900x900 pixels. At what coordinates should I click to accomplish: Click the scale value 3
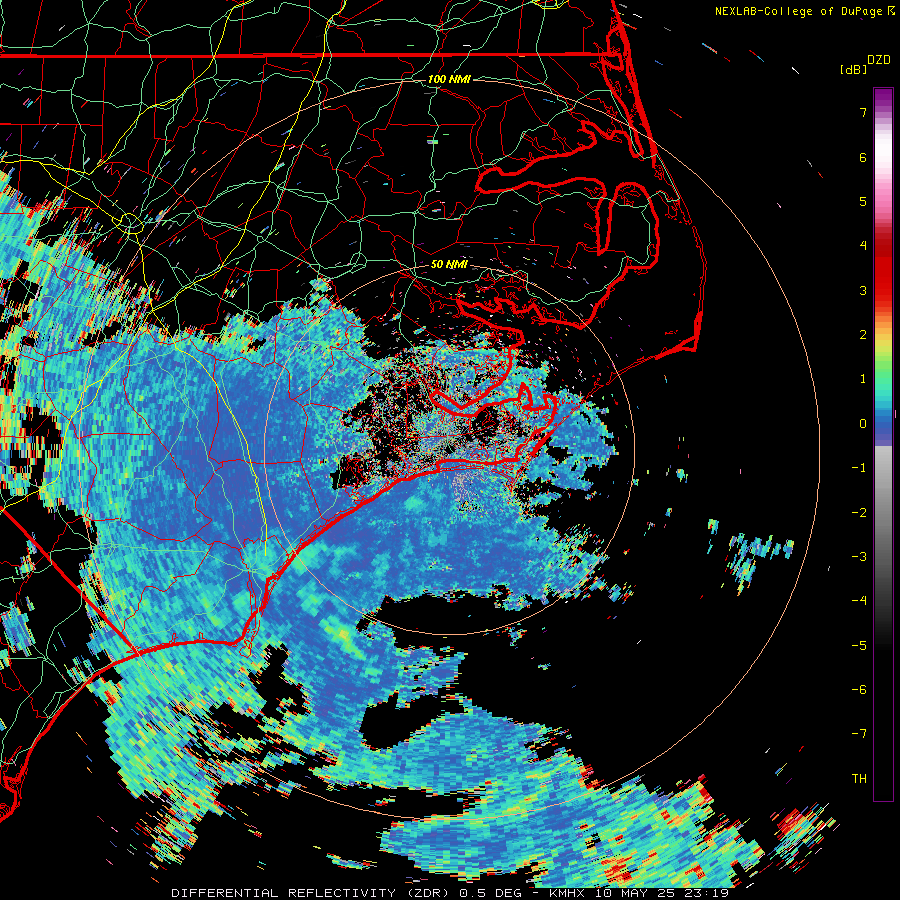[x=863, y=290]
